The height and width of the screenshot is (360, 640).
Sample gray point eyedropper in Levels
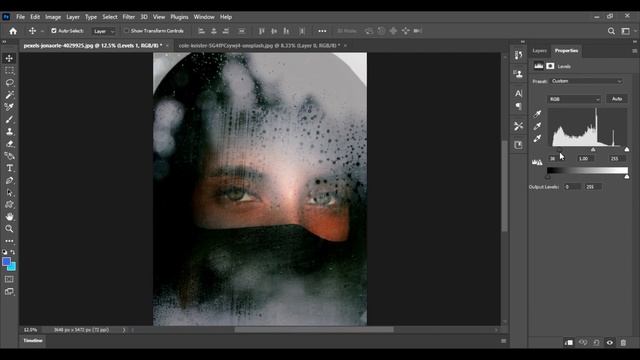[538, 126]
